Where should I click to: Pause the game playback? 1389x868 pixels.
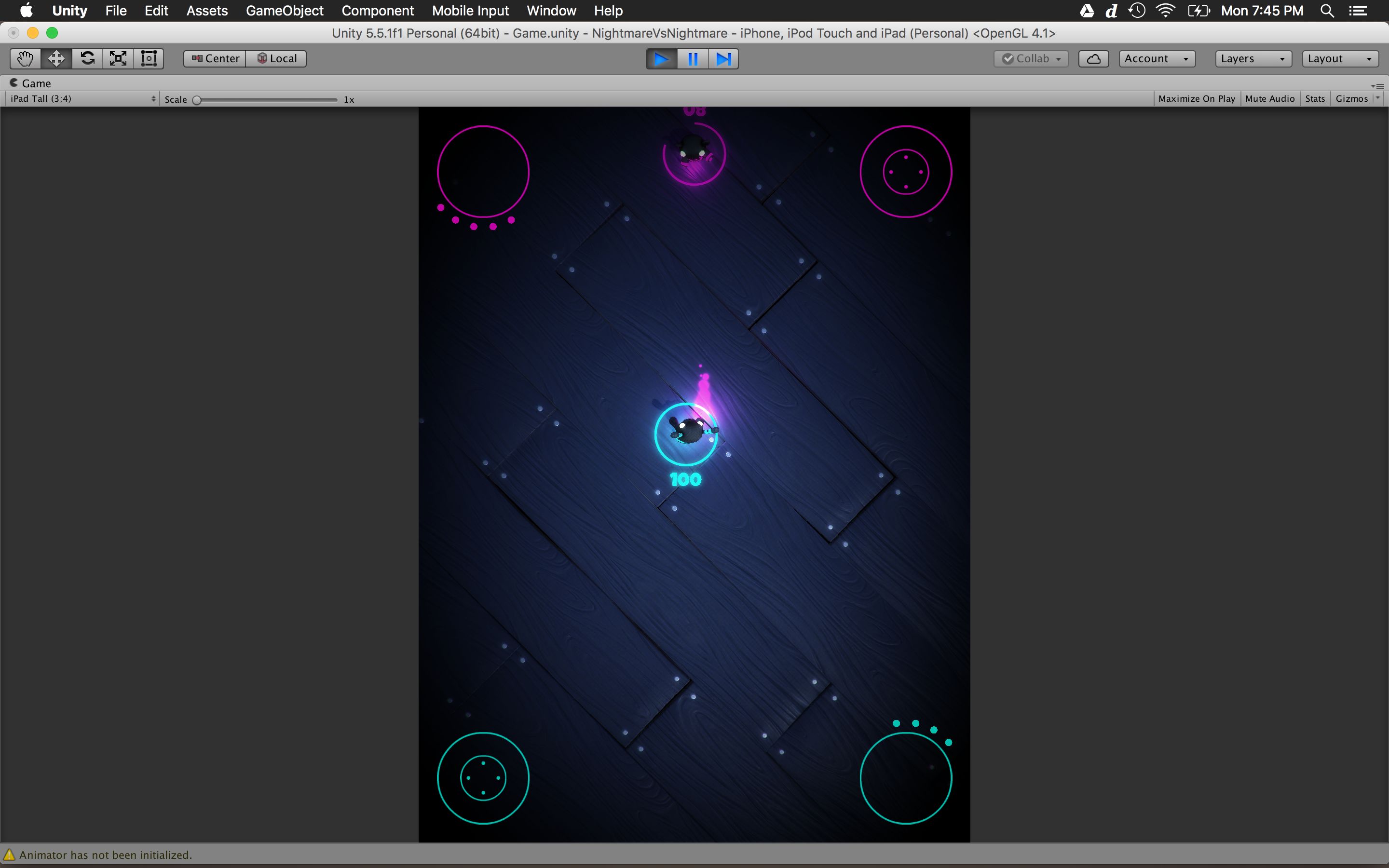coord(693,58)
